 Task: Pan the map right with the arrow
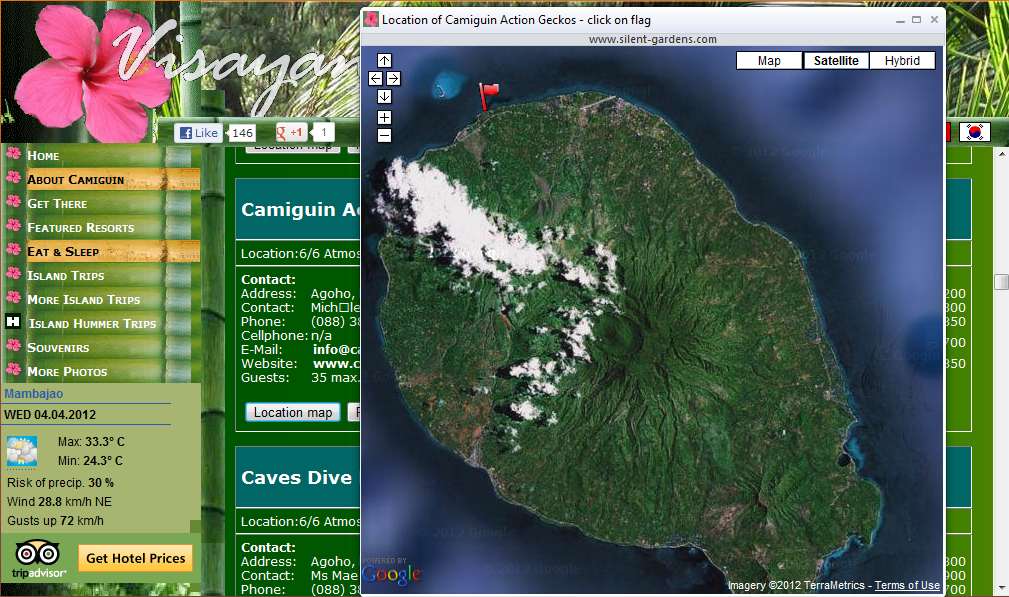394,78
